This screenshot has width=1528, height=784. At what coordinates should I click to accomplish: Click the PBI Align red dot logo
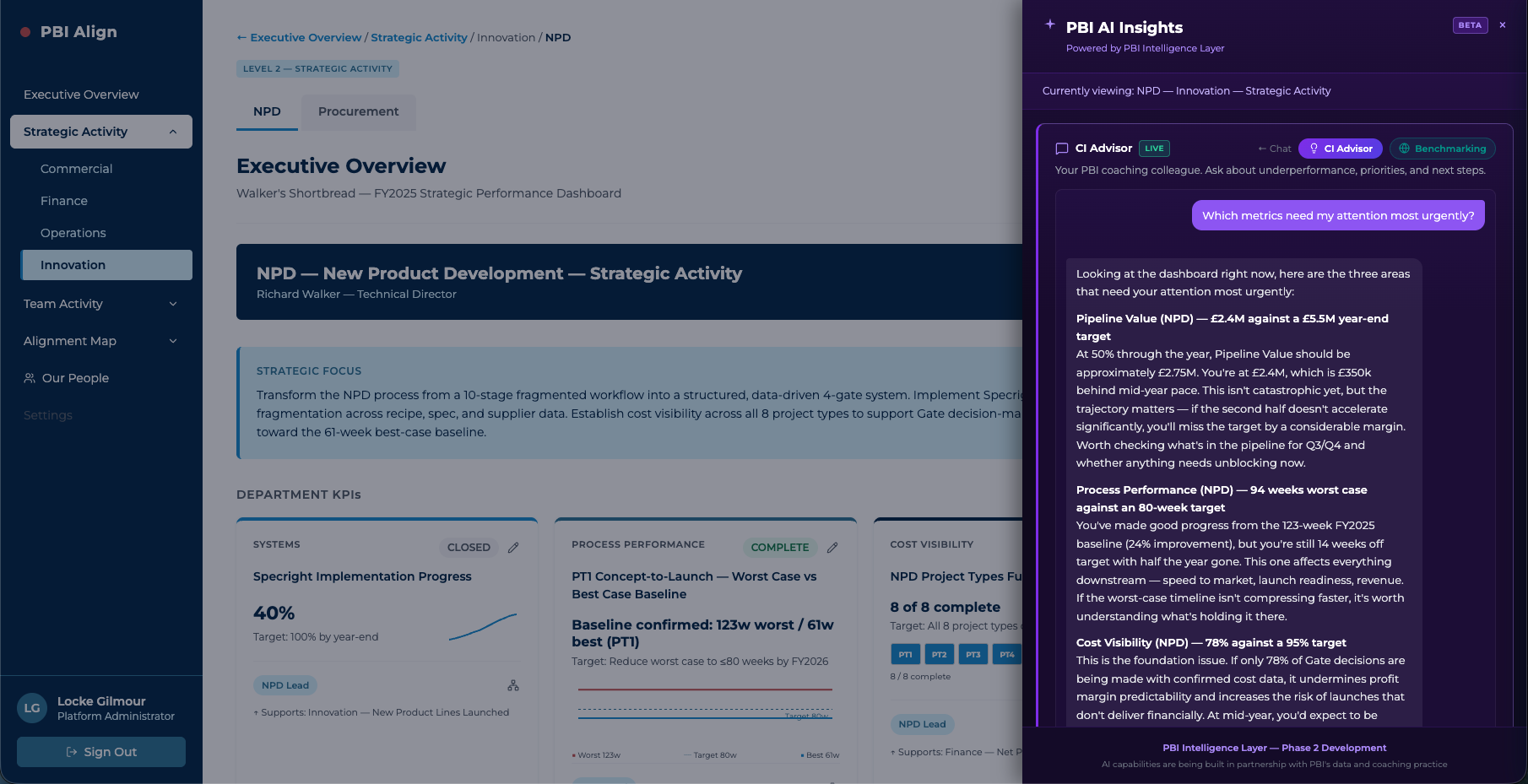[x=25, y=32]
